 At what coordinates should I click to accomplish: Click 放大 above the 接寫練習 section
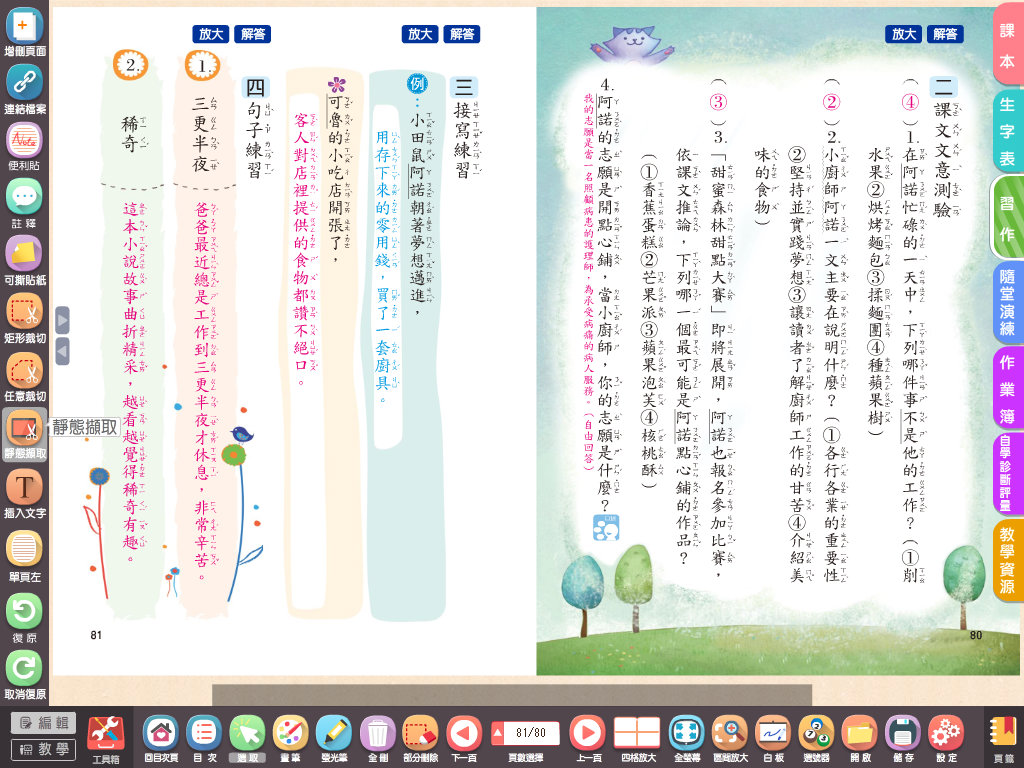pyautogui.click(x=419, y=34)
